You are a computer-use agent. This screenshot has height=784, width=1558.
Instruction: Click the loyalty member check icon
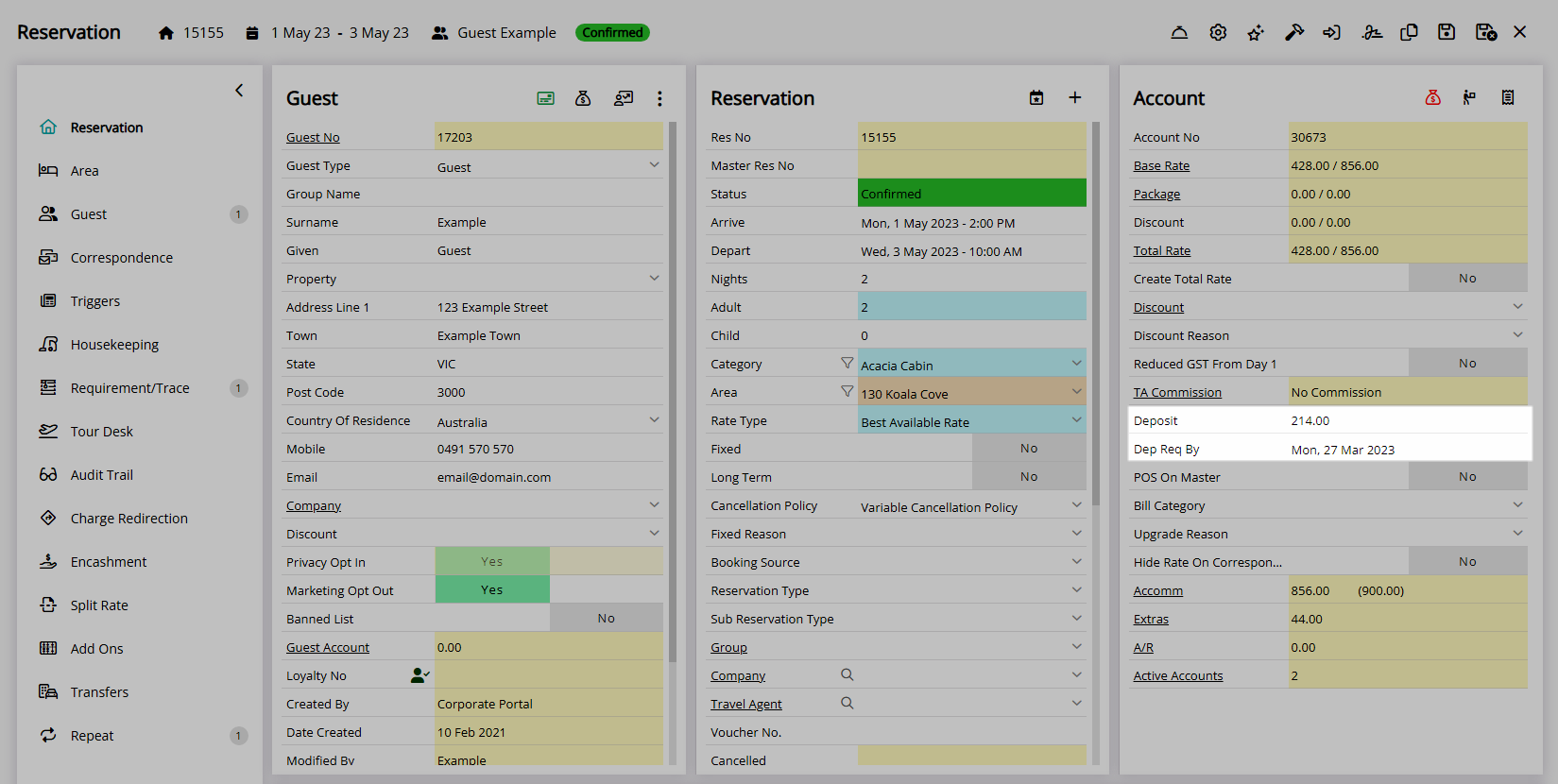point(420,675)
